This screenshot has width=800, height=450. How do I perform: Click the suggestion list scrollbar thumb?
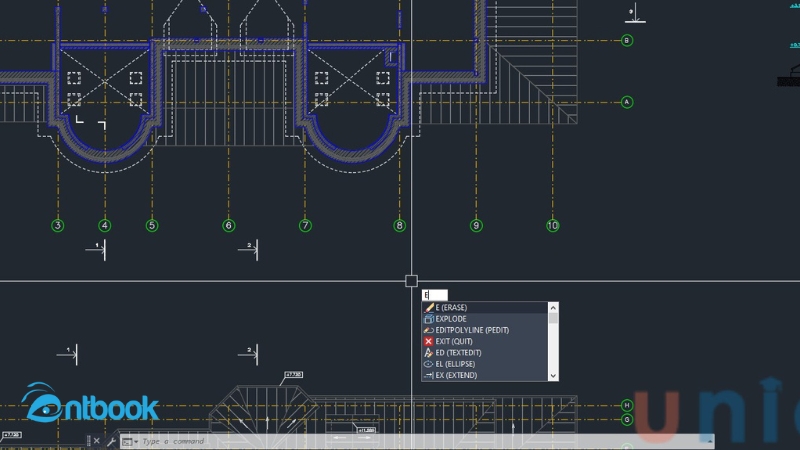click(x=553, y=318)
